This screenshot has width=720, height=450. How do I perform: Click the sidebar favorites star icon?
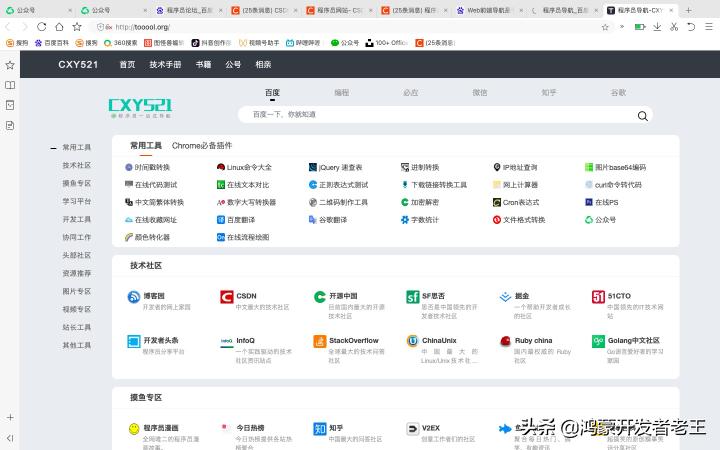click(10, 65)
